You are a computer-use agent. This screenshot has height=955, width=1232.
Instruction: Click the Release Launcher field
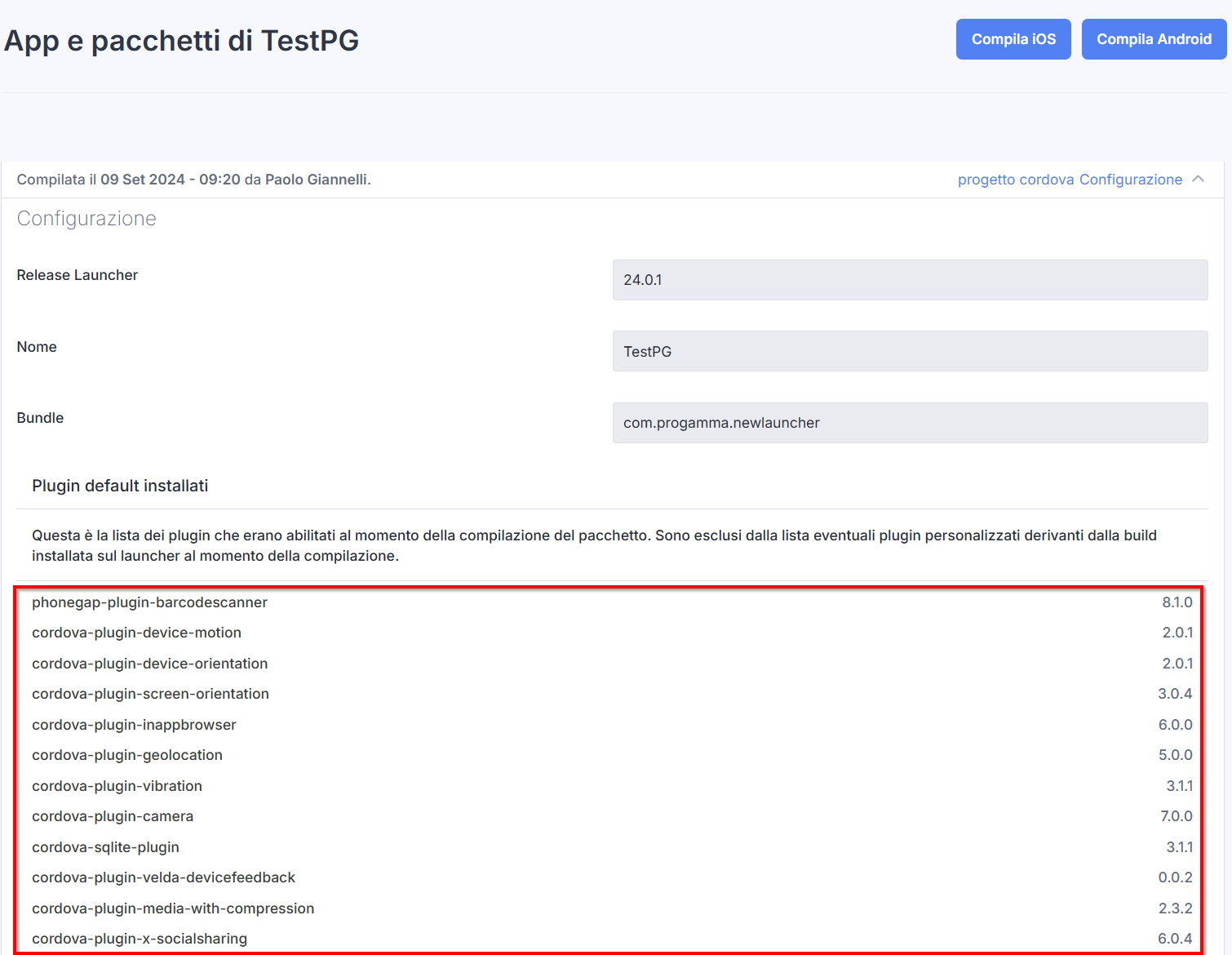point(910,280)
